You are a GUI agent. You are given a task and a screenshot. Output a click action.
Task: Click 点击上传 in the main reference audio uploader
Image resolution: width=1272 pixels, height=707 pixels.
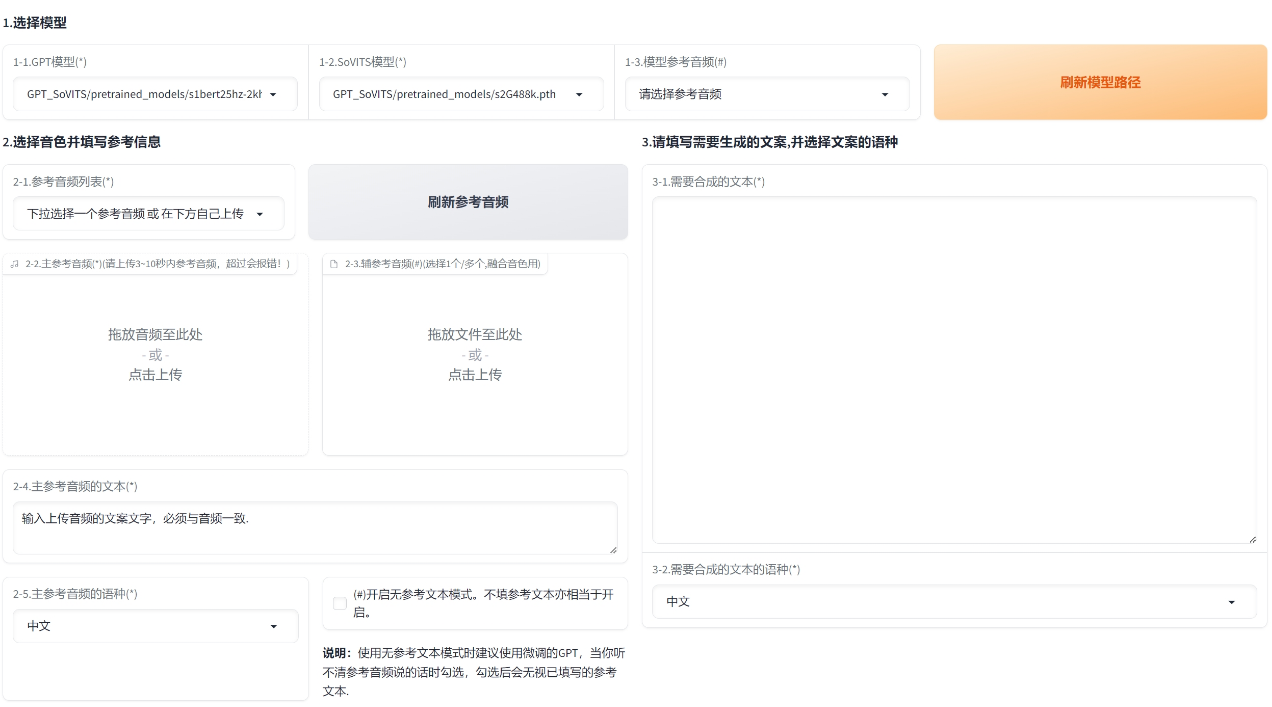(x=154, y=374)
